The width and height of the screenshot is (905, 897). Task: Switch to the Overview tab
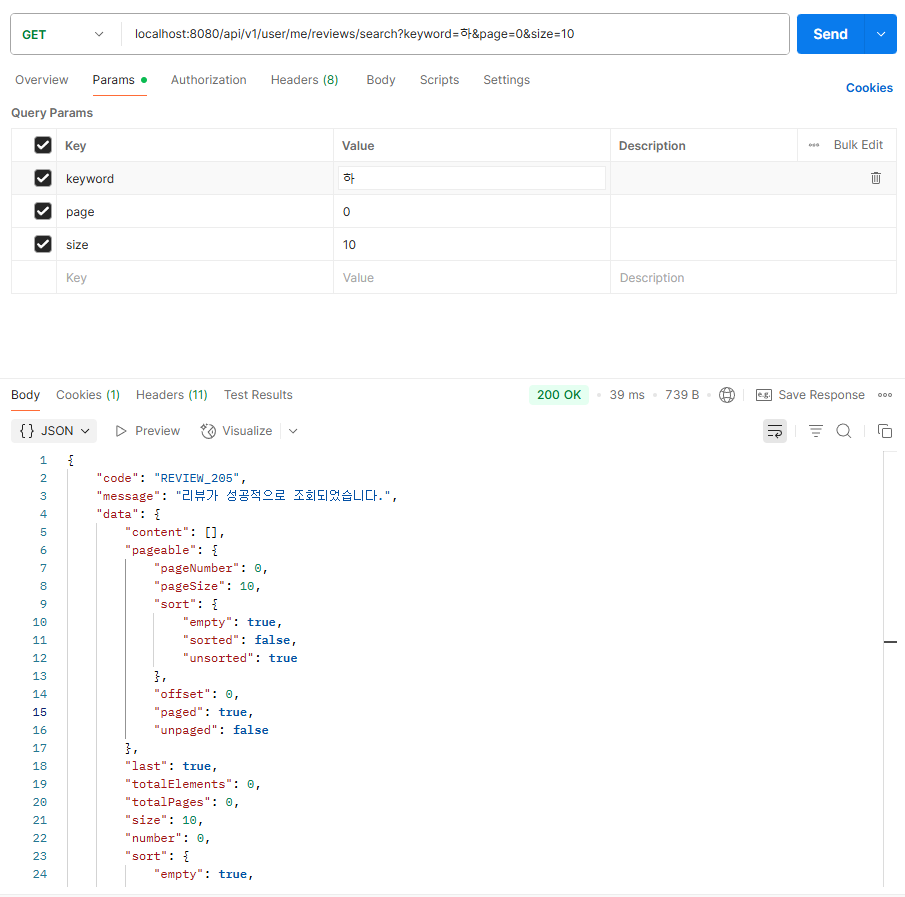coord(42,80)
